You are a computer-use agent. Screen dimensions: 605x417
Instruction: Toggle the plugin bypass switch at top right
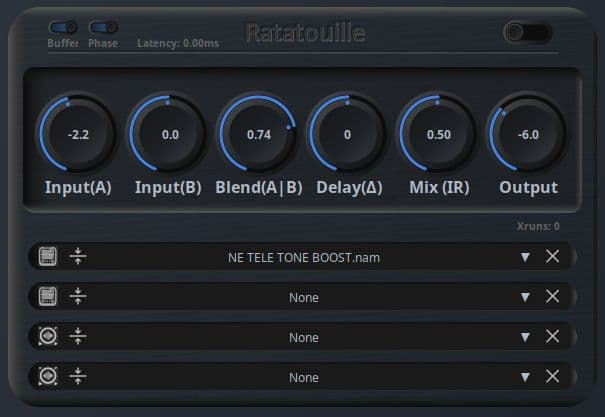[527, 32]
